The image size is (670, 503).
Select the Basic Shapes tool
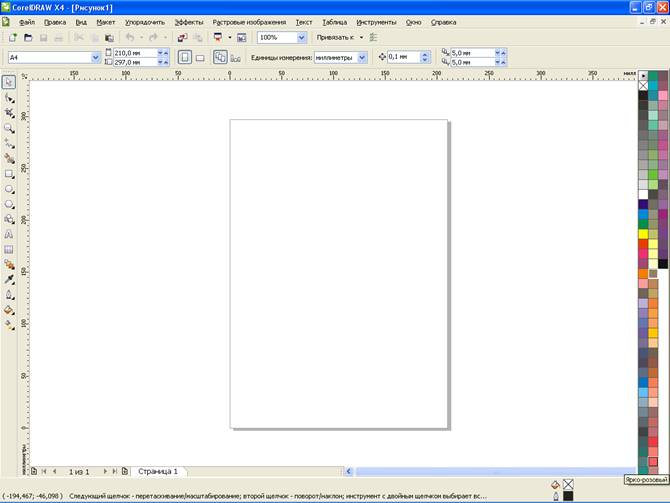pyautogui.click(x=9, y=219)
